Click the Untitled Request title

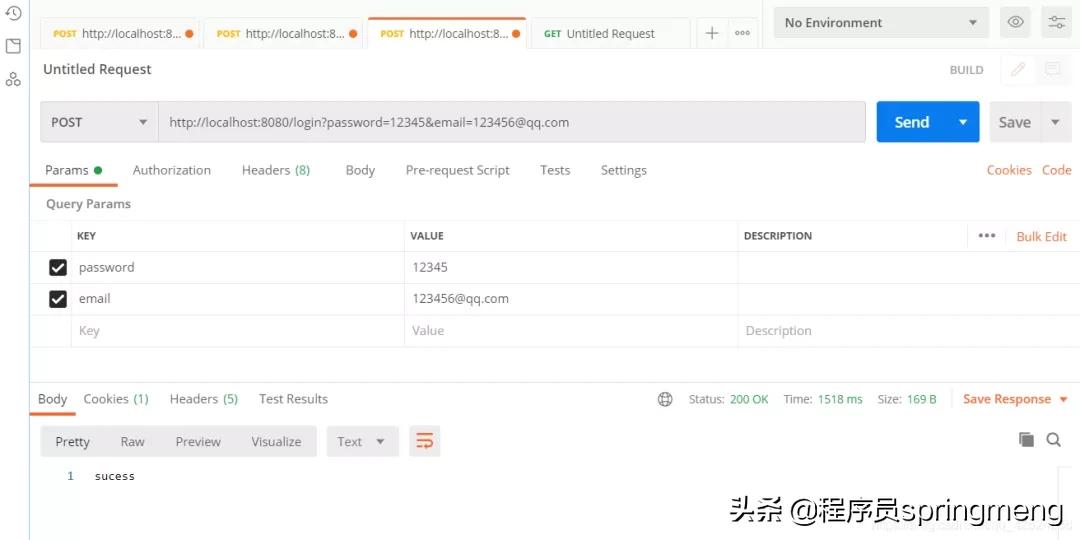97,69
